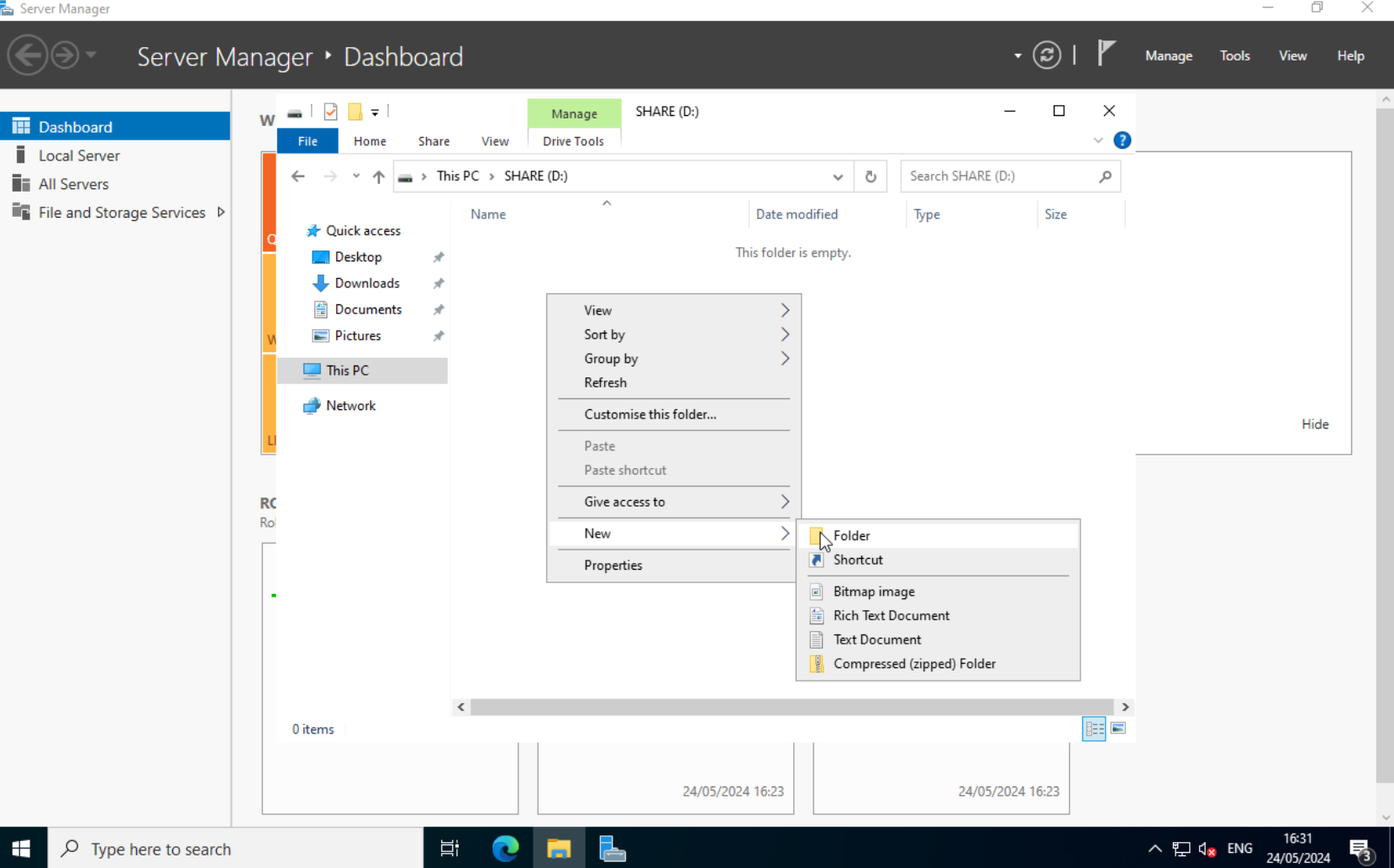
Task: Open Server Manager Help menu
Action: [x=1350, y=55]
